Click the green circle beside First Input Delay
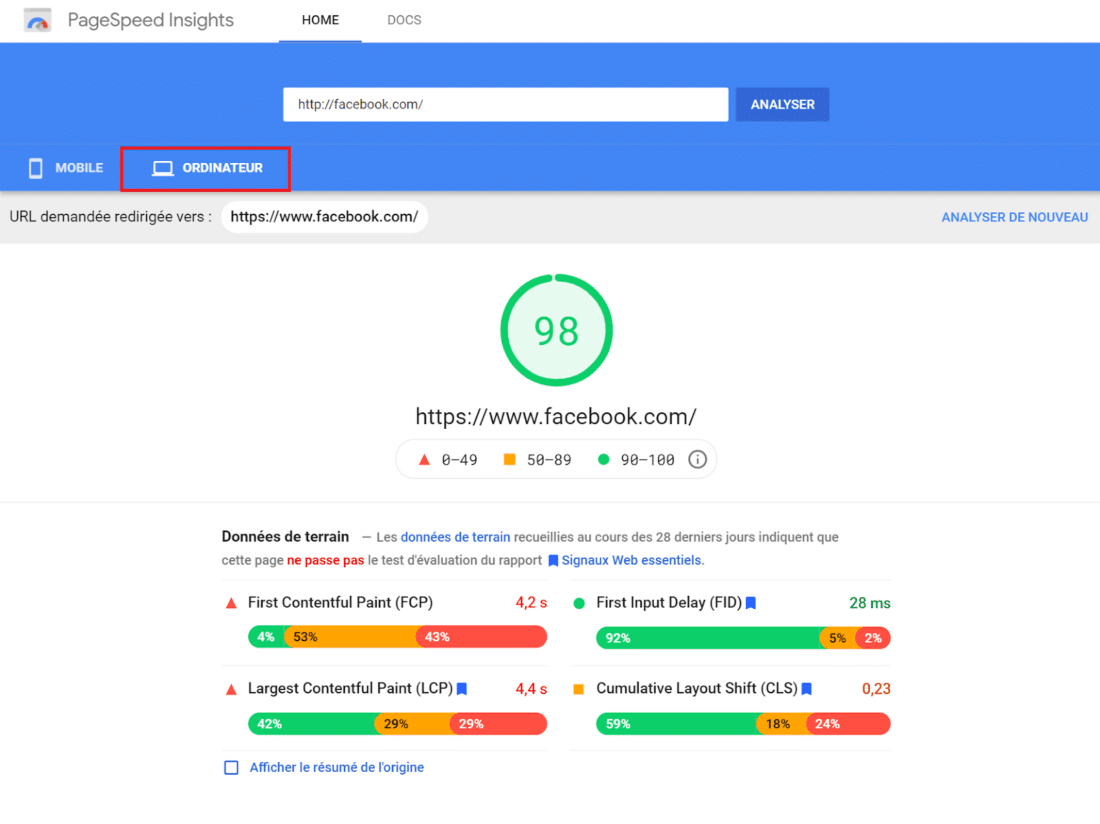Screen dimensions: 1100x824 click(579, 603)
